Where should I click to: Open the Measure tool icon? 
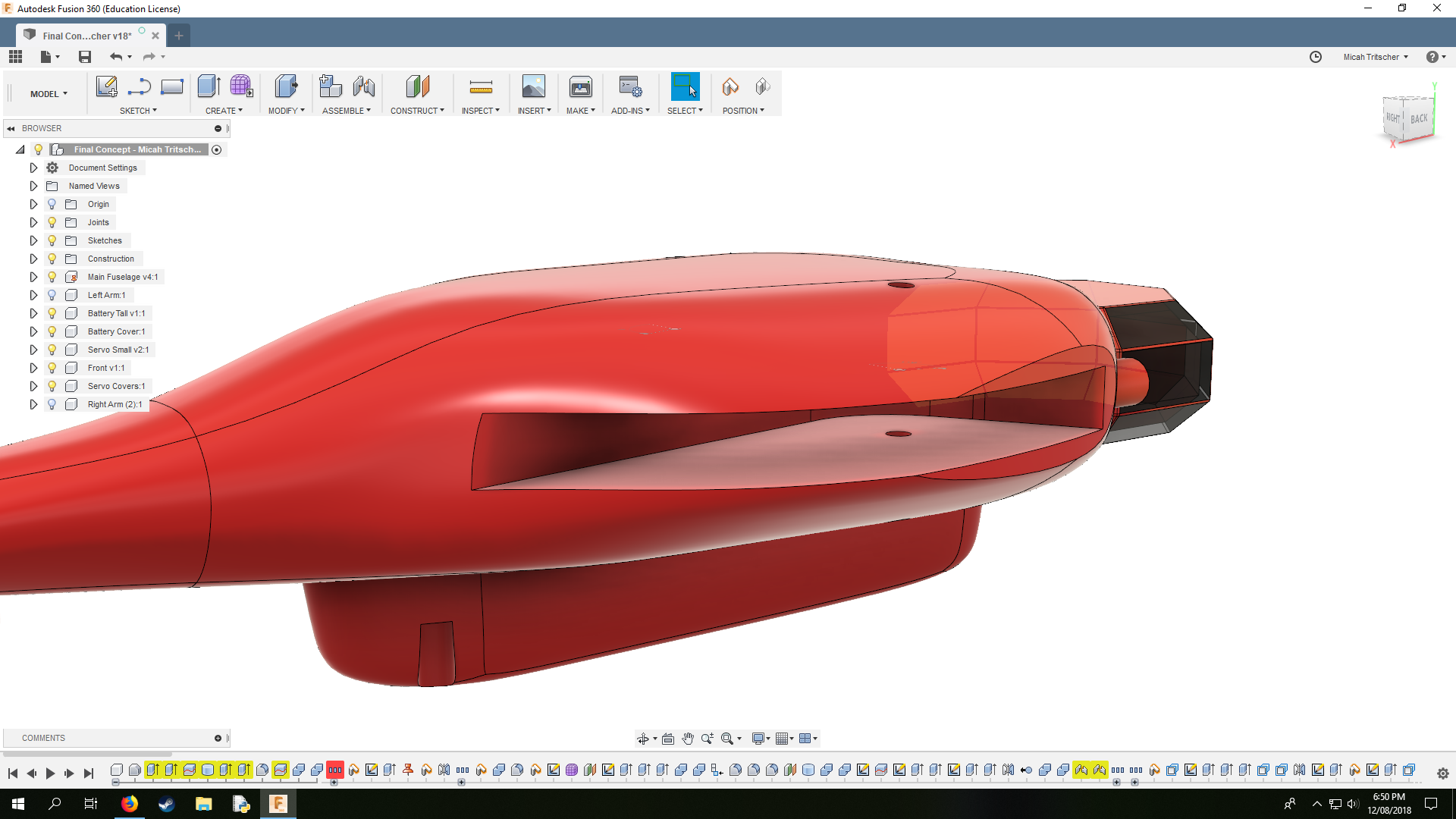coord(481,87)
